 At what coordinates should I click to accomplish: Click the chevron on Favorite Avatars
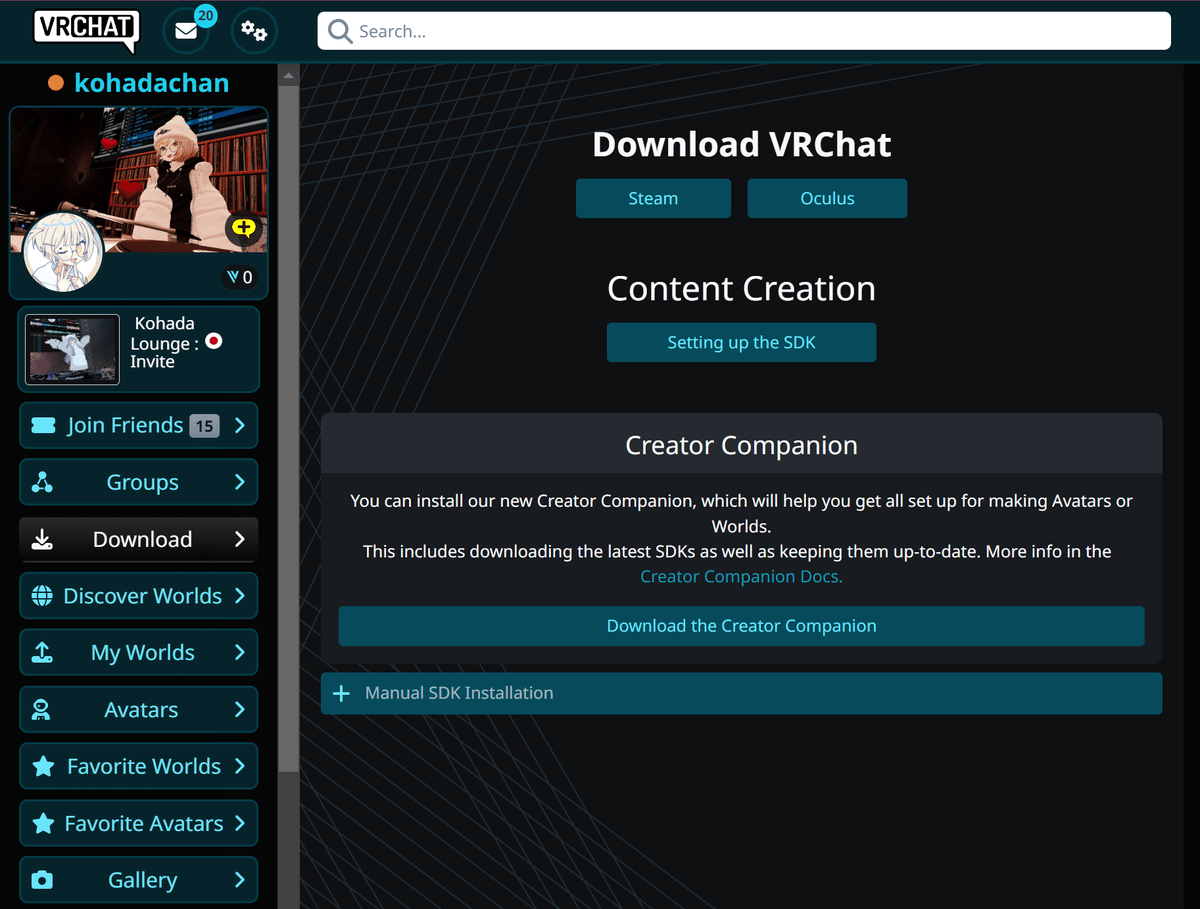pos(239,823)
